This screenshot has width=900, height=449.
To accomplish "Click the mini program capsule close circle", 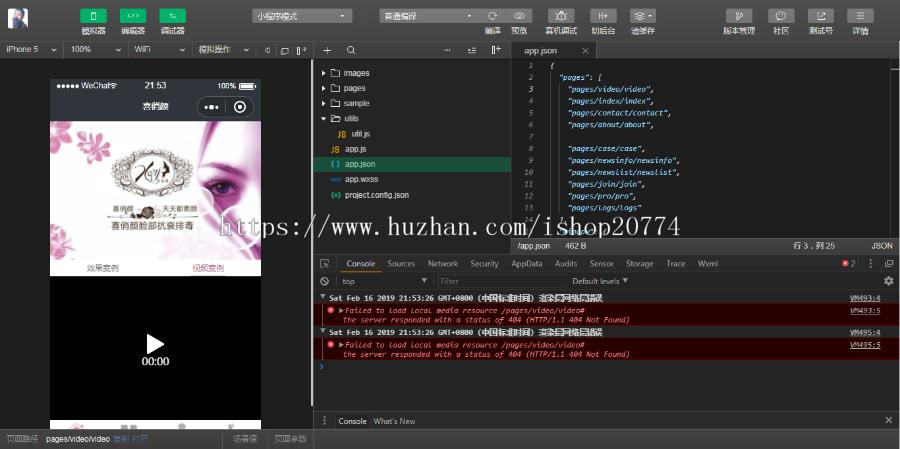I will pos(240,107).
